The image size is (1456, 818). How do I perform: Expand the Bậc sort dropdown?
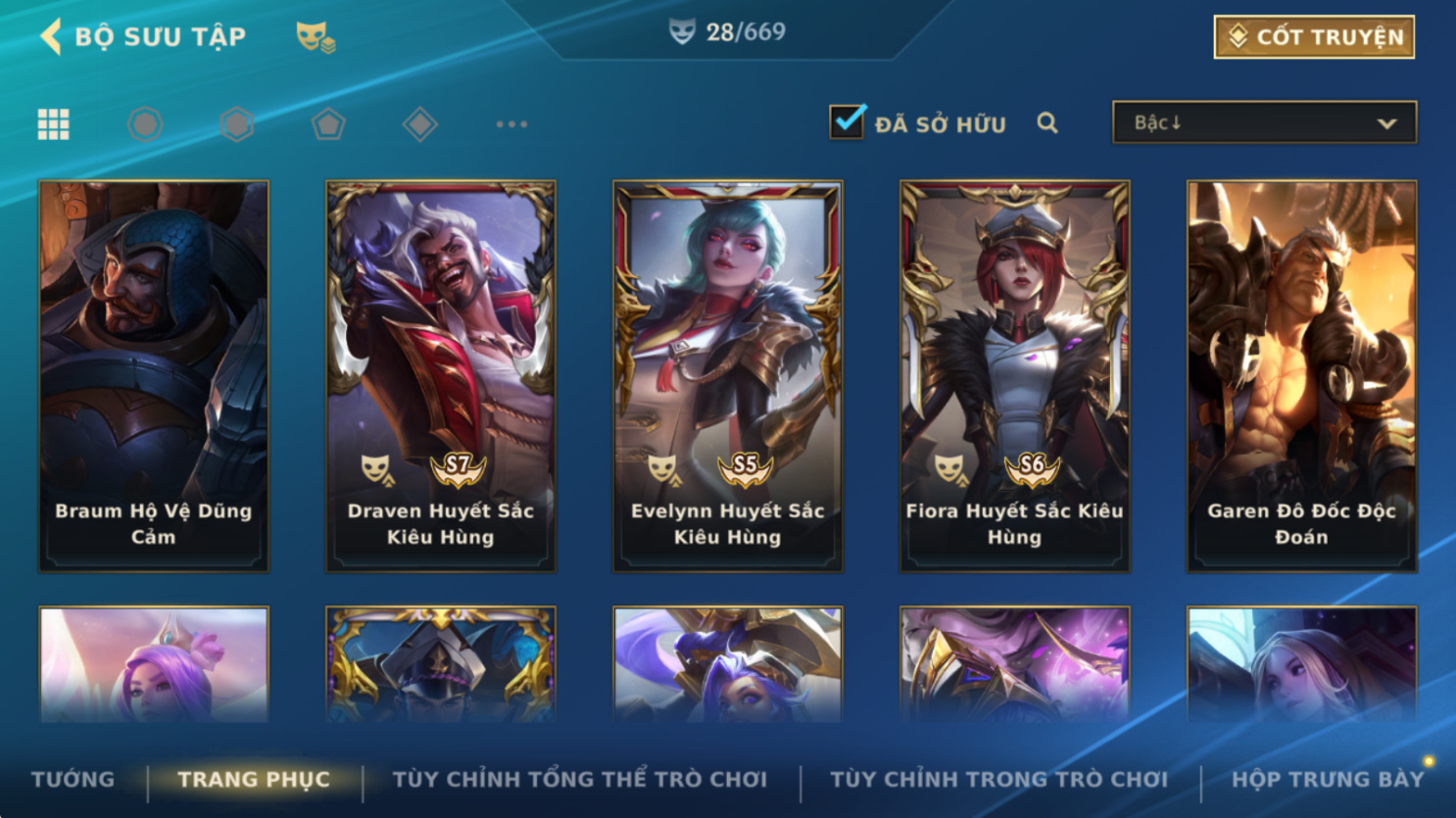[1264, 122]
